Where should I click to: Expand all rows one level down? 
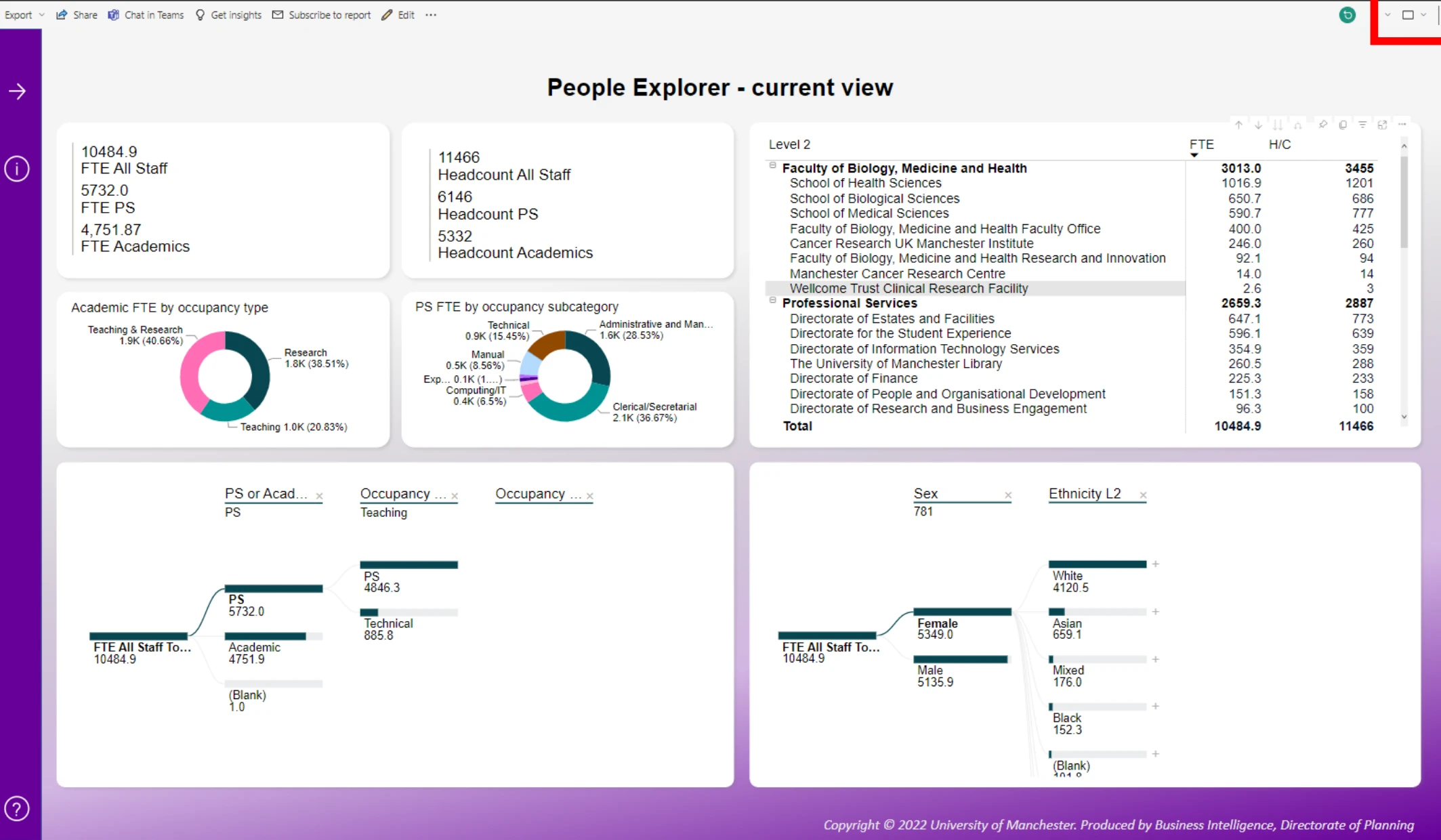[x=1278, y=125]
